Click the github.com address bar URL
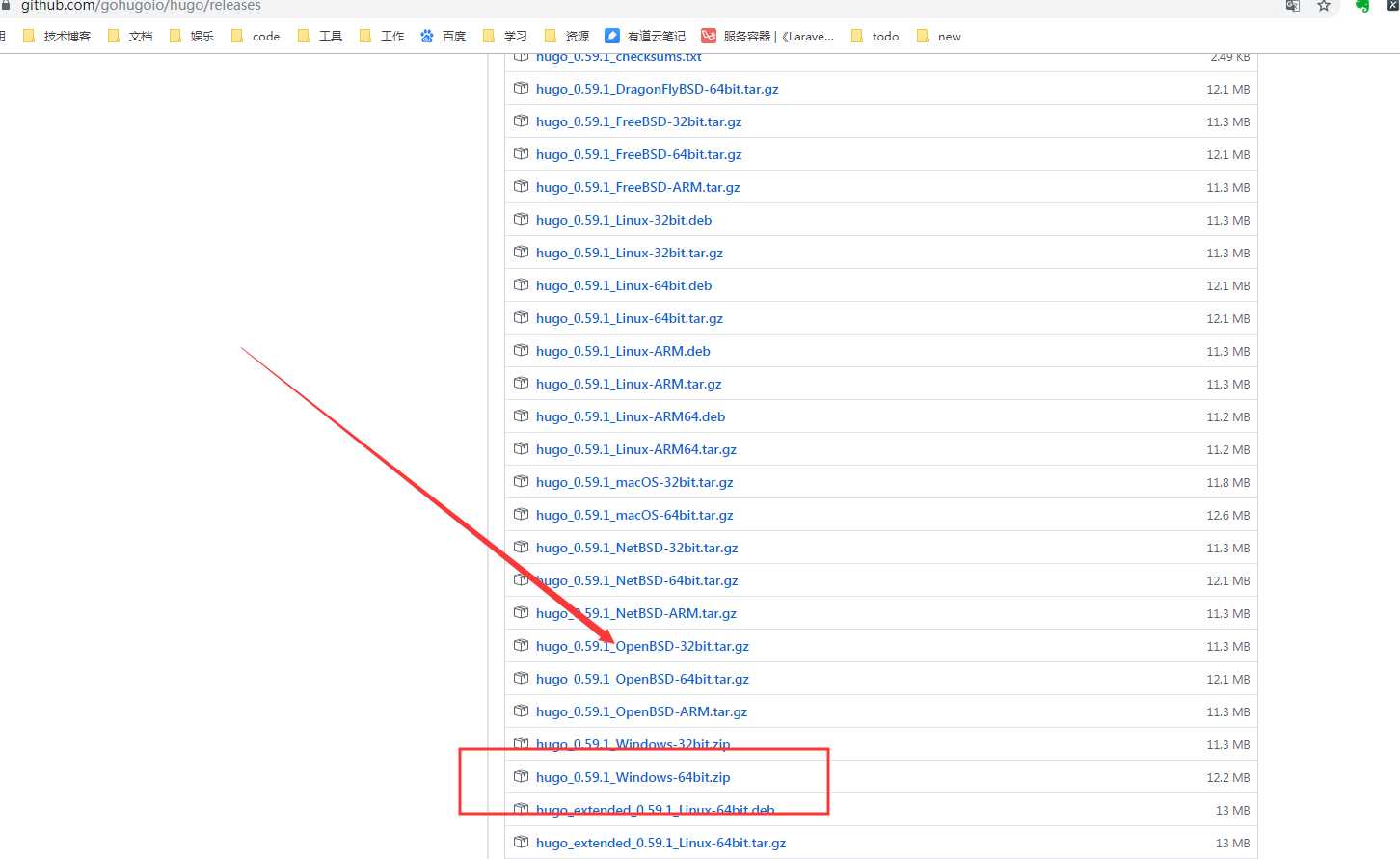1400x859 pixels. coord(141,6)
